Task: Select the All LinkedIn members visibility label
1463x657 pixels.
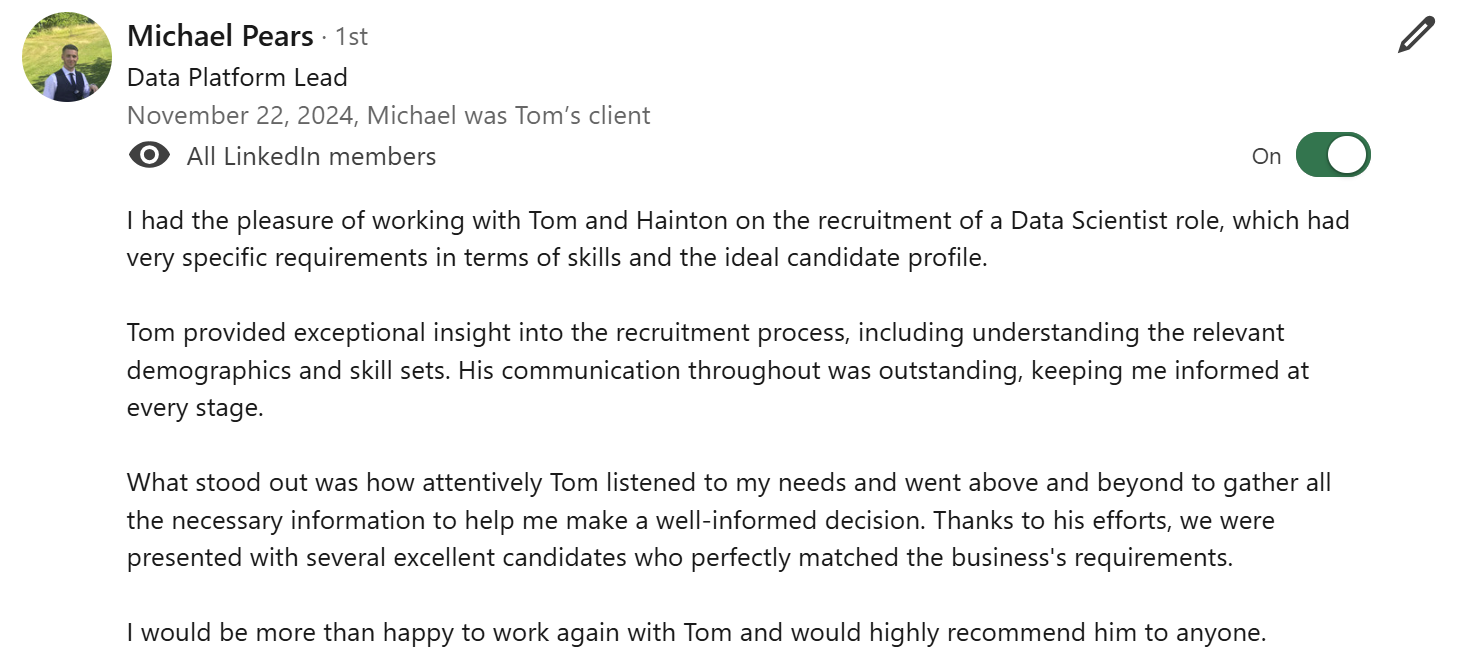Action: point(311,156)
